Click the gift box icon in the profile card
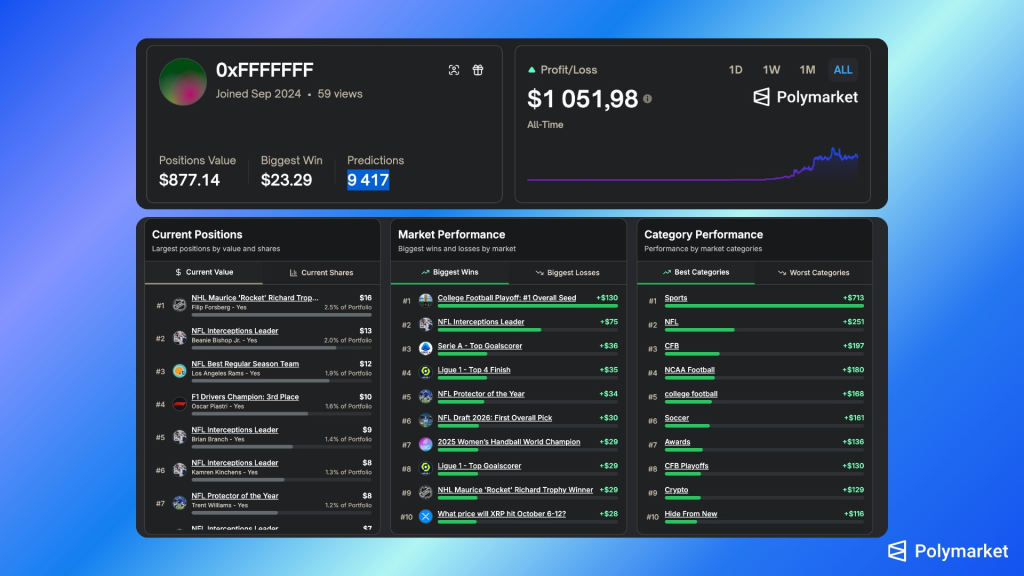 click(478, 70)
